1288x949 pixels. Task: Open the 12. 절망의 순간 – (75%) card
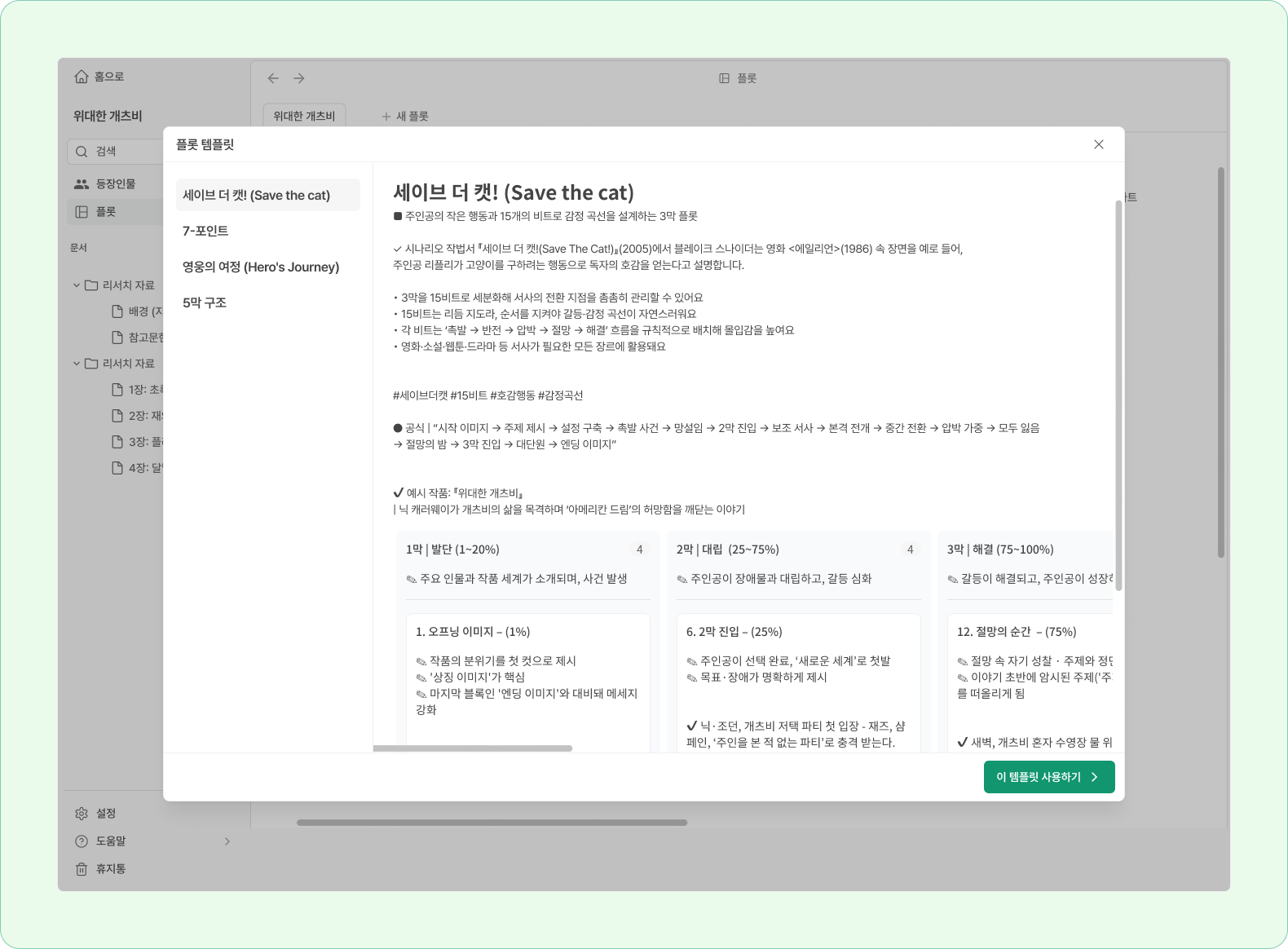click(x=1030, y=682)
